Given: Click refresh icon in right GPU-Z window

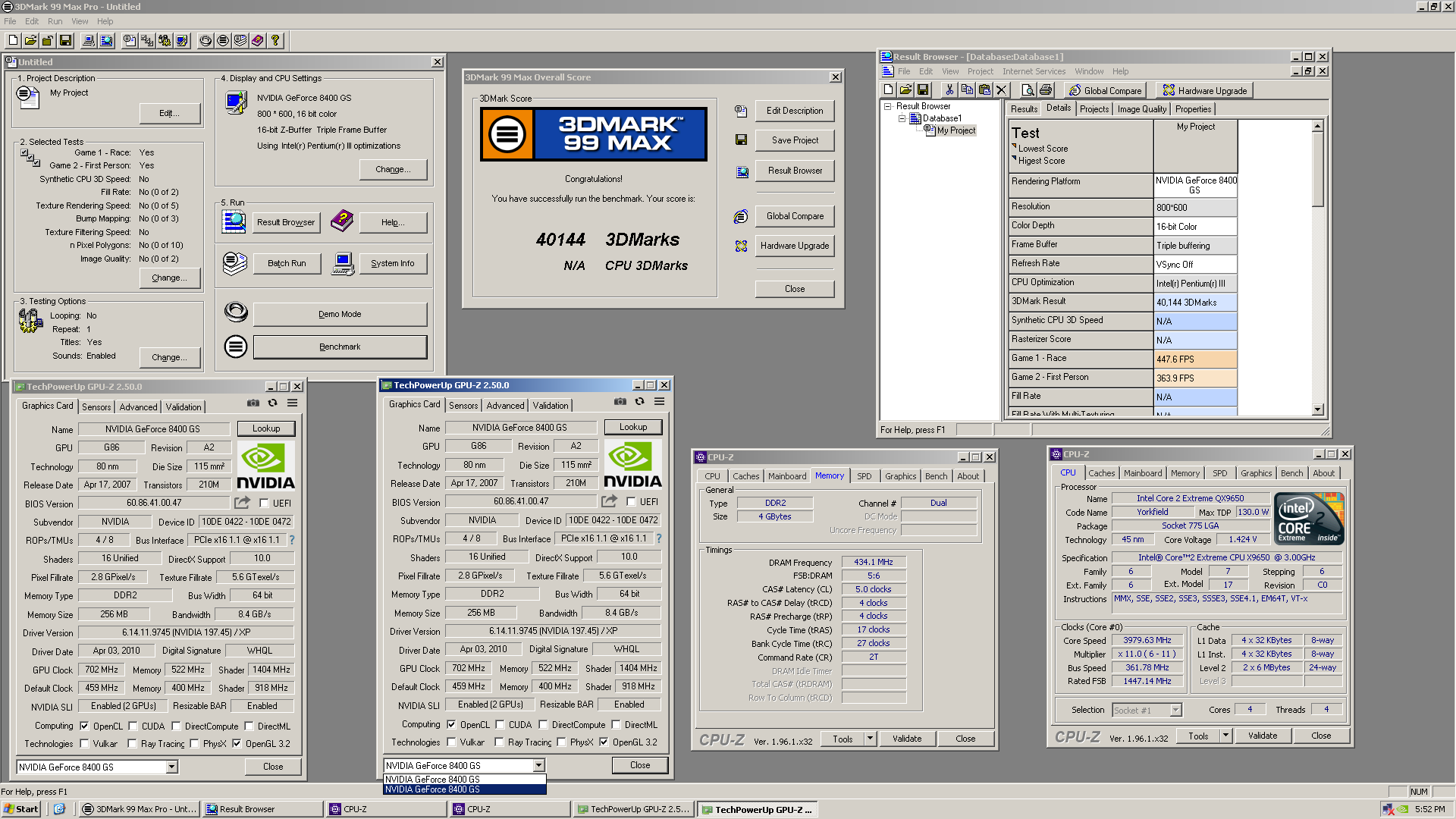Looking at the screenshot, I should 639,401.
